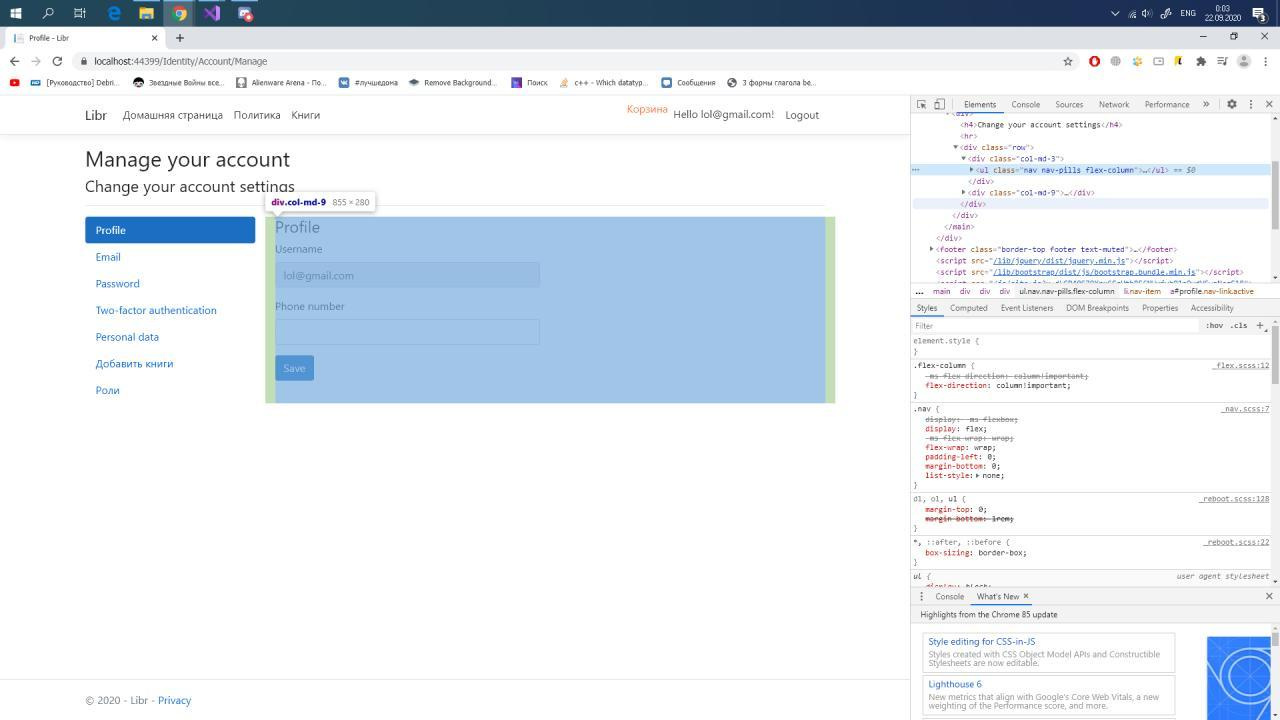
Task: Toggle the .cls class editor button
Action: tap(1239, 325)
